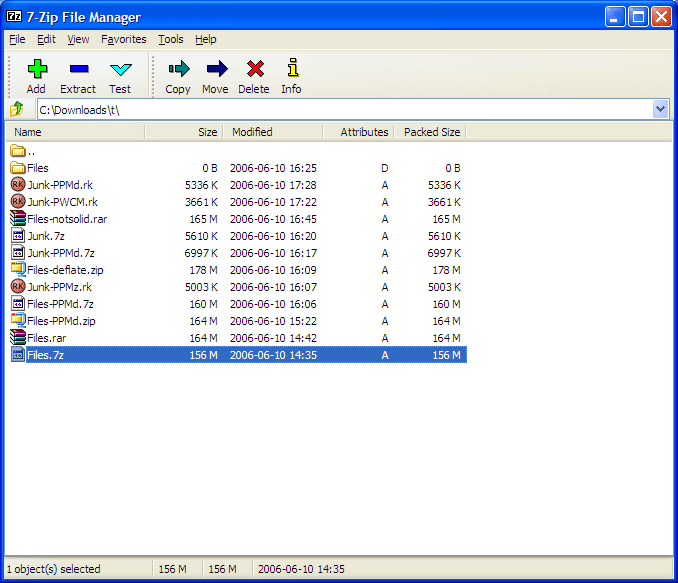Click the Files.7z file name
Screen dimensions: 678x583
point(45,355)
